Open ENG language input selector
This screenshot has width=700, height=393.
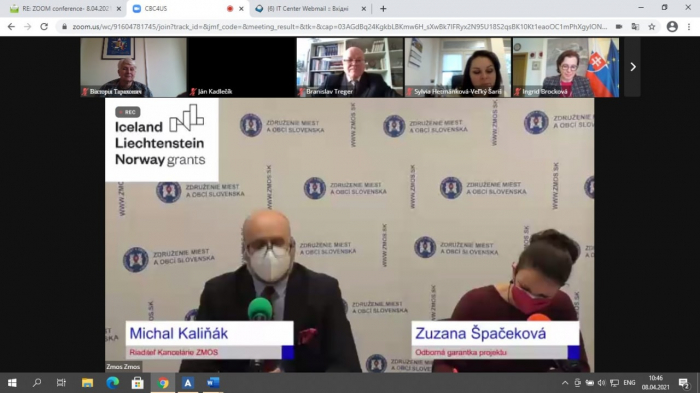pyautogui.click(x=629, y=383)
